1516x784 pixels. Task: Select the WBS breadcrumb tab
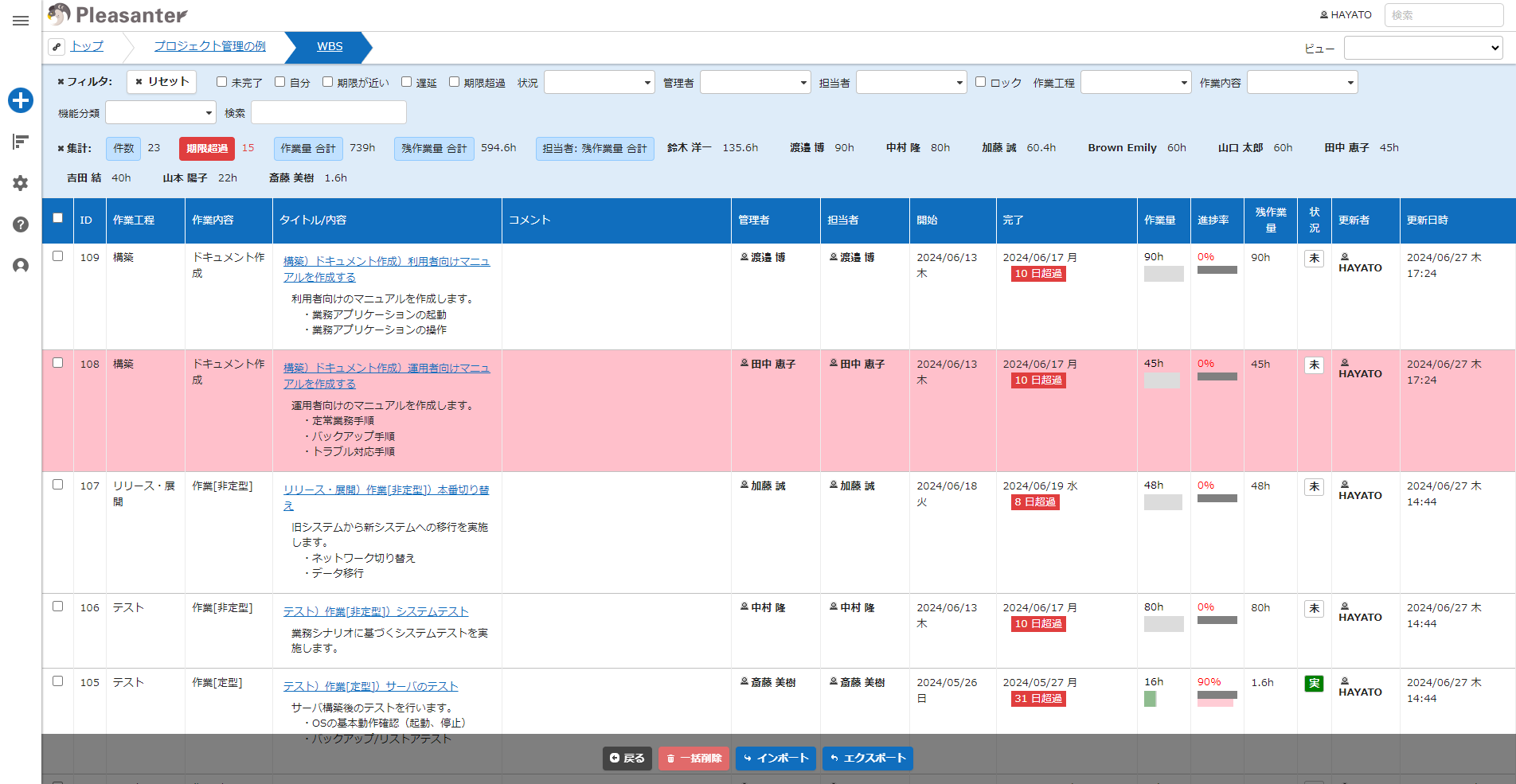click(x=330, y=46)
